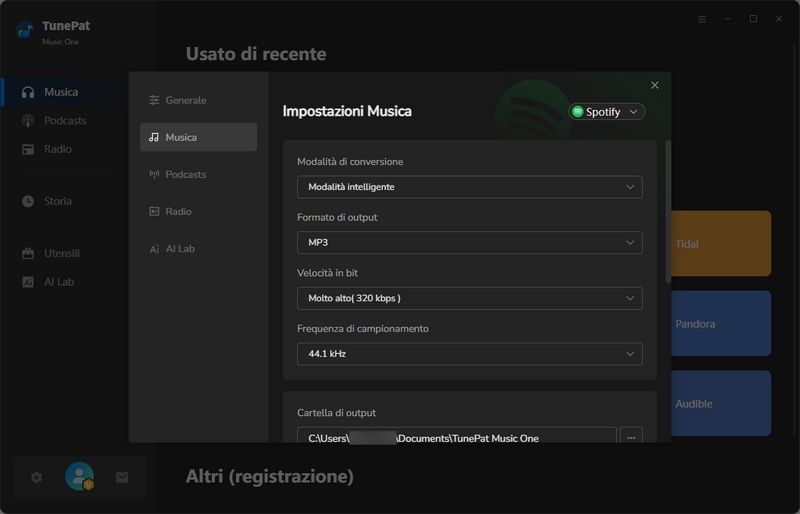Click the Cartella di output path field
The height and width of the screenshot is (514, 800).
pyautogui.click(x=457, y=435)
